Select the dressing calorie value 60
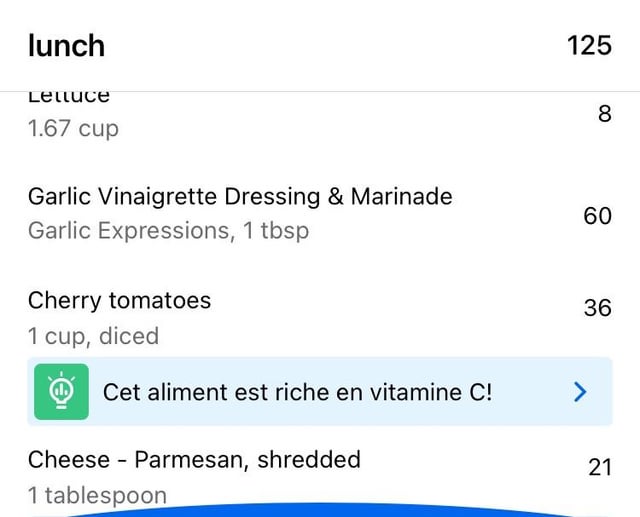 (598, 216)
